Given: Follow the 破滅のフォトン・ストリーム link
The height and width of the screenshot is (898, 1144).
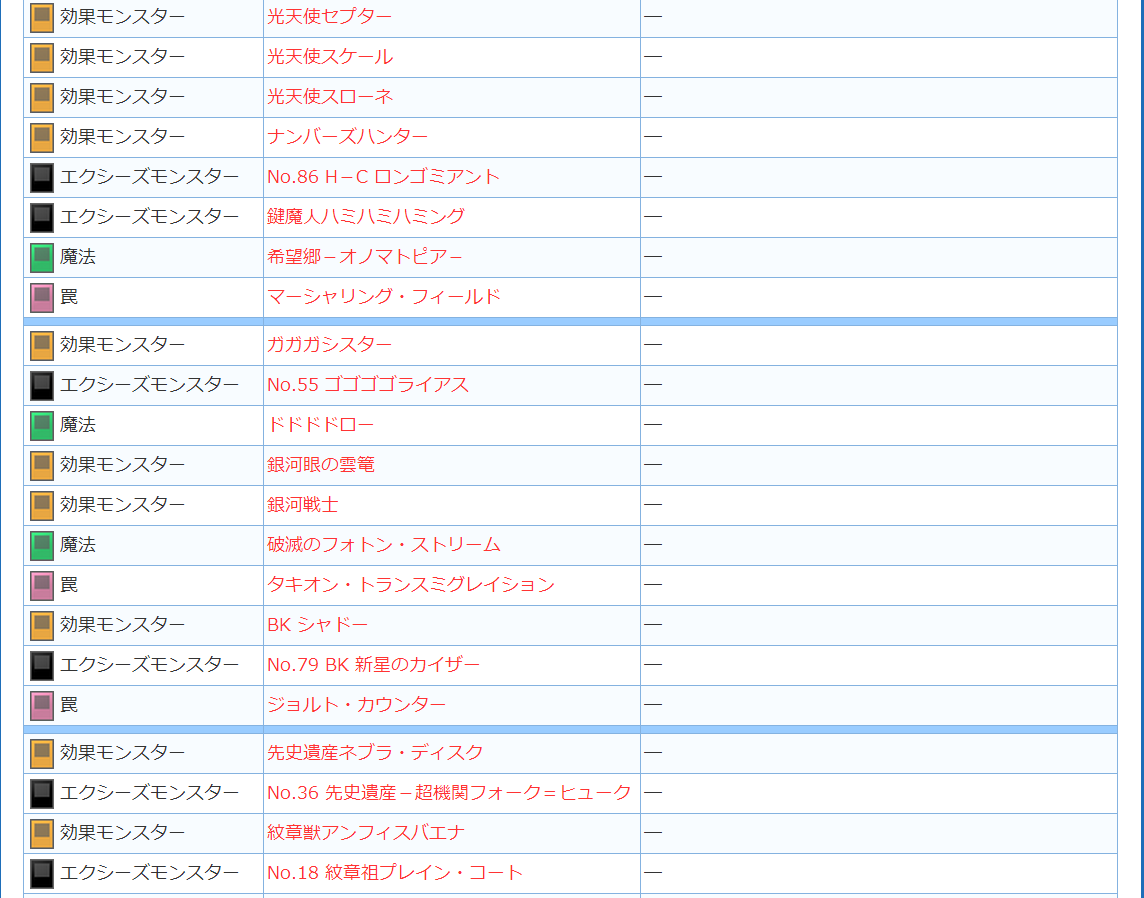Looking at the screenshot, I should click(384, 544).
